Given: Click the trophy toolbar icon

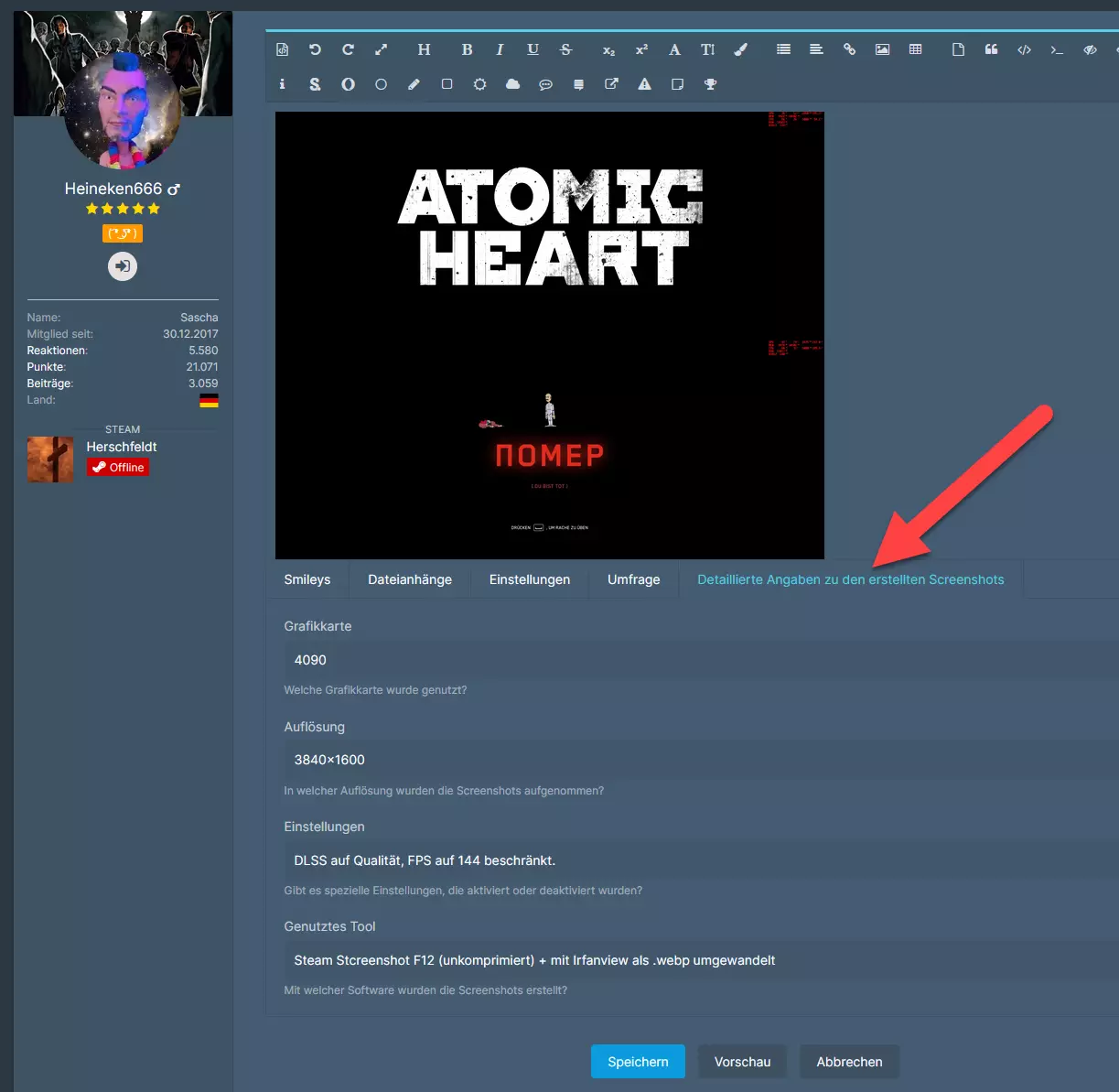Looking at the screenshot, I should [710, 84].
